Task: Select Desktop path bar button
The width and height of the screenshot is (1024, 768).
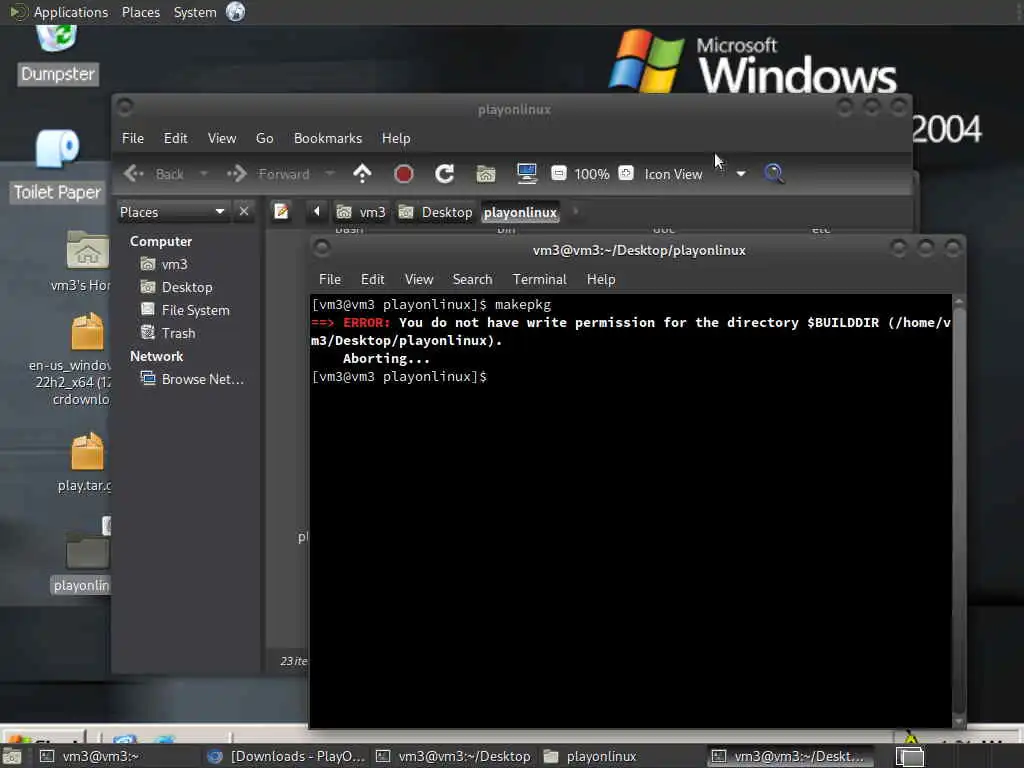Action: 436,212
